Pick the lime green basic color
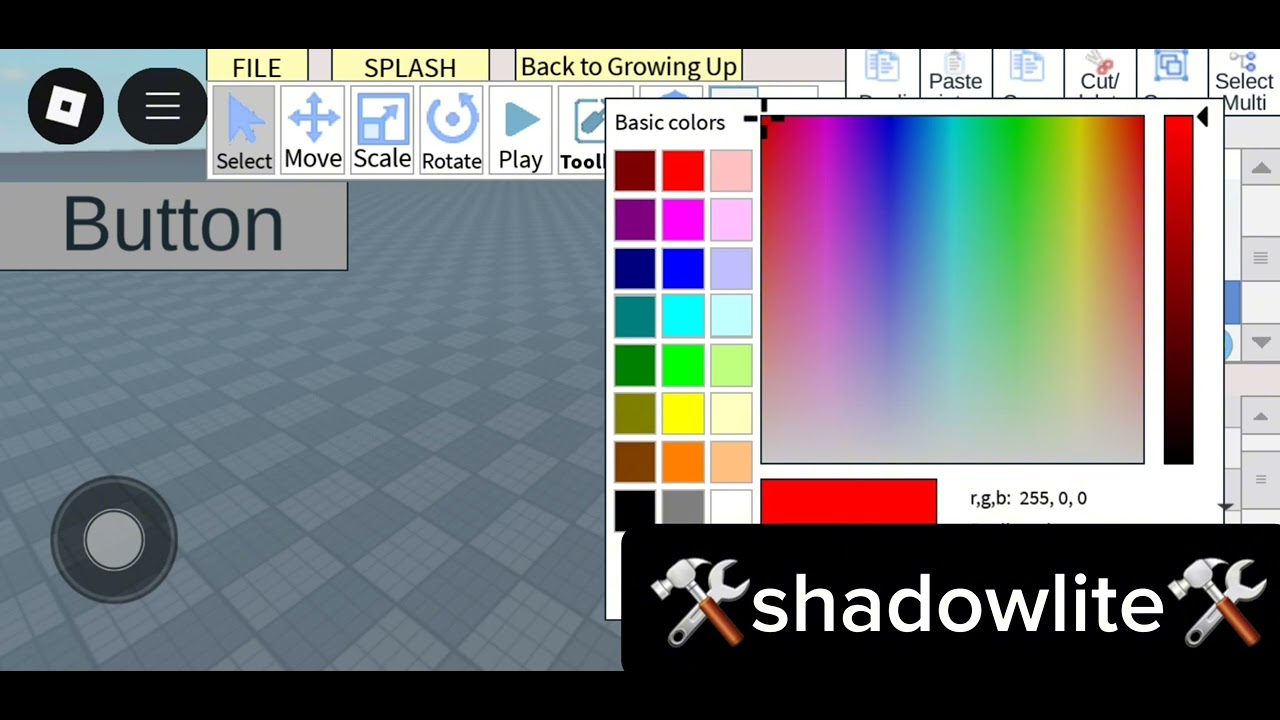This screenshot has width=1280, height=720. tap(683, 365)
